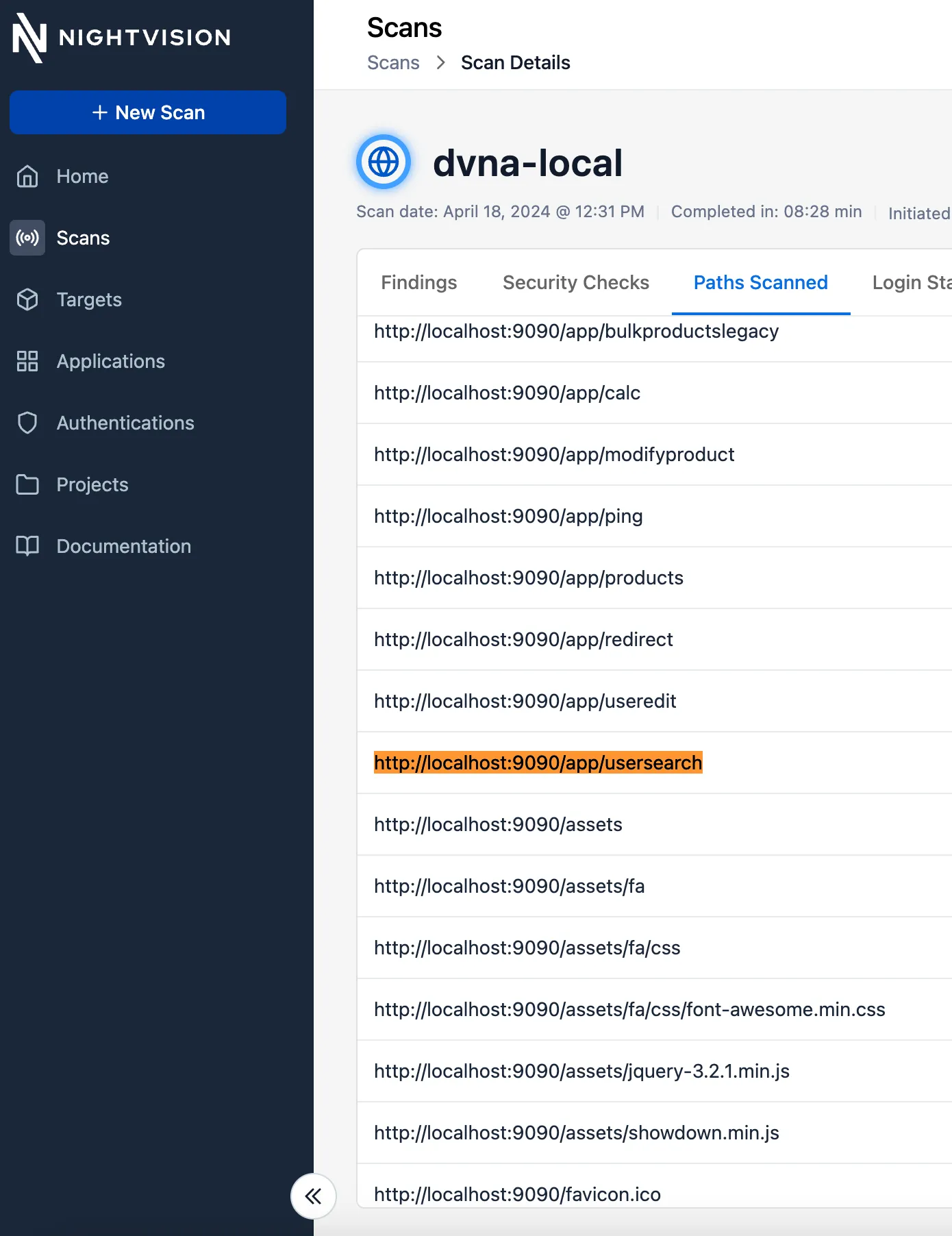
Task: Select the /app/useredit path
Action: pyautogui.click(x=525, y=701)
